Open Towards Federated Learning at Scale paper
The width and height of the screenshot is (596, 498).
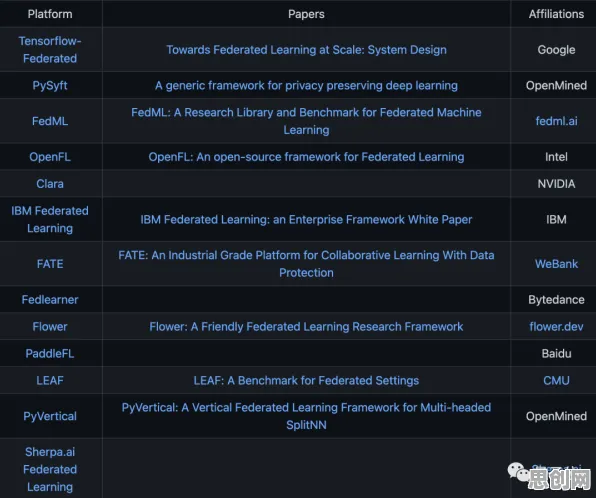(x=306, y=49)
